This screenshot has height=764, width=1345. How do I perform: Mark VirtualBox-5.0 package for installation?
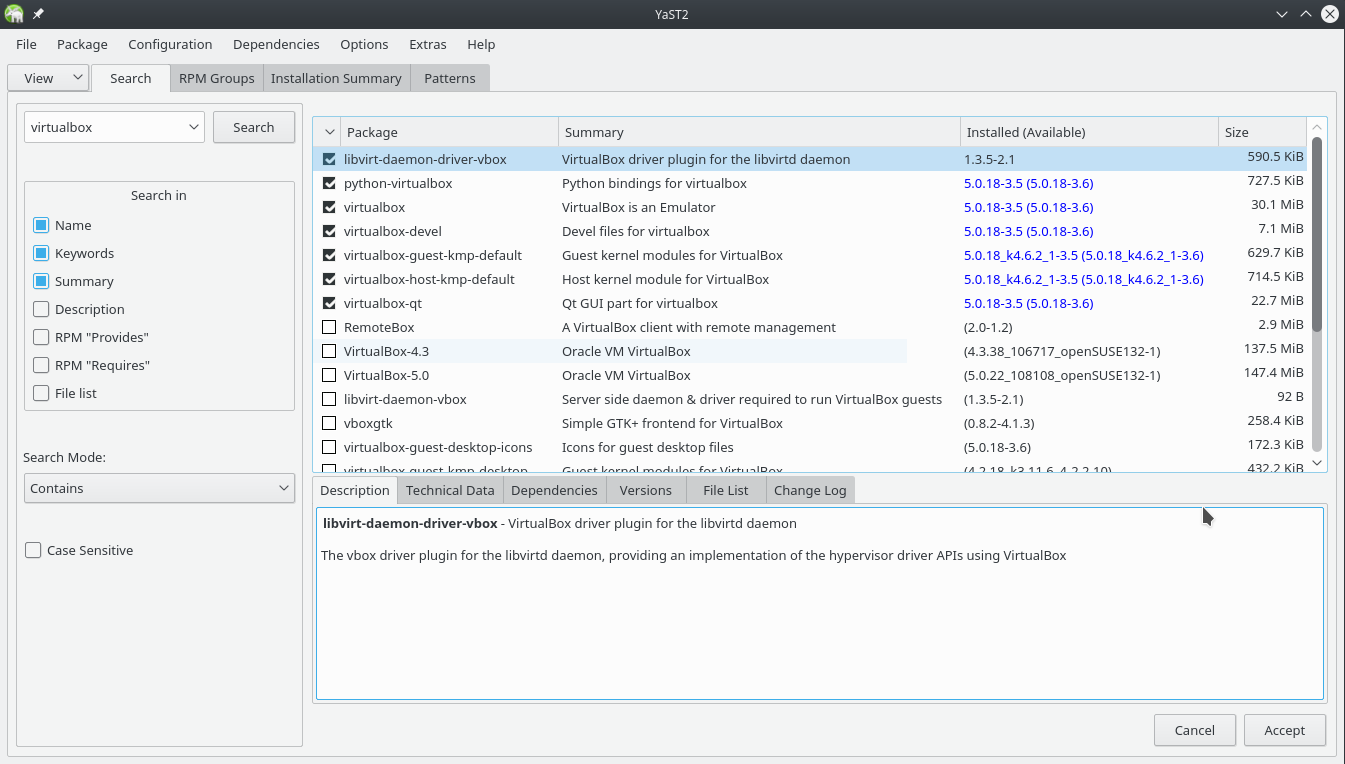click(x=329, y=375)
